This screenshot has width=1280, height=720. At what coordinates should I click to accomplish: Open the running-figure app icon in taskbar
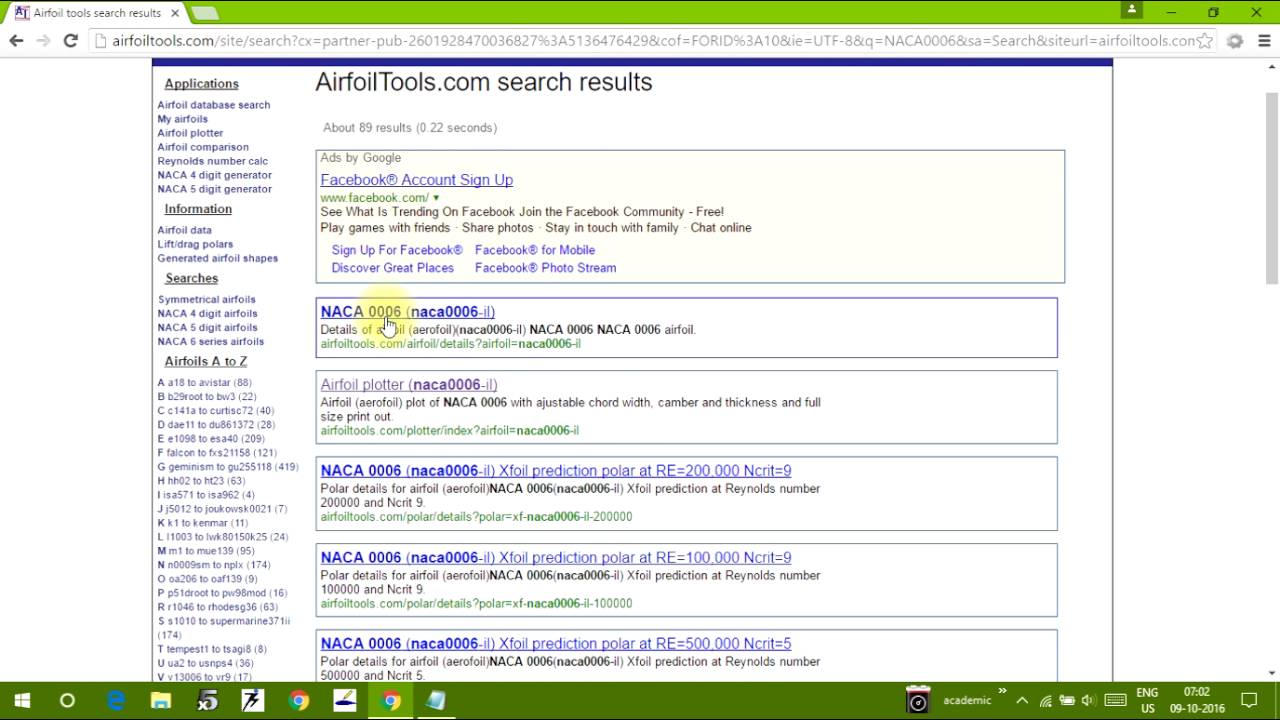click(253, 701)
